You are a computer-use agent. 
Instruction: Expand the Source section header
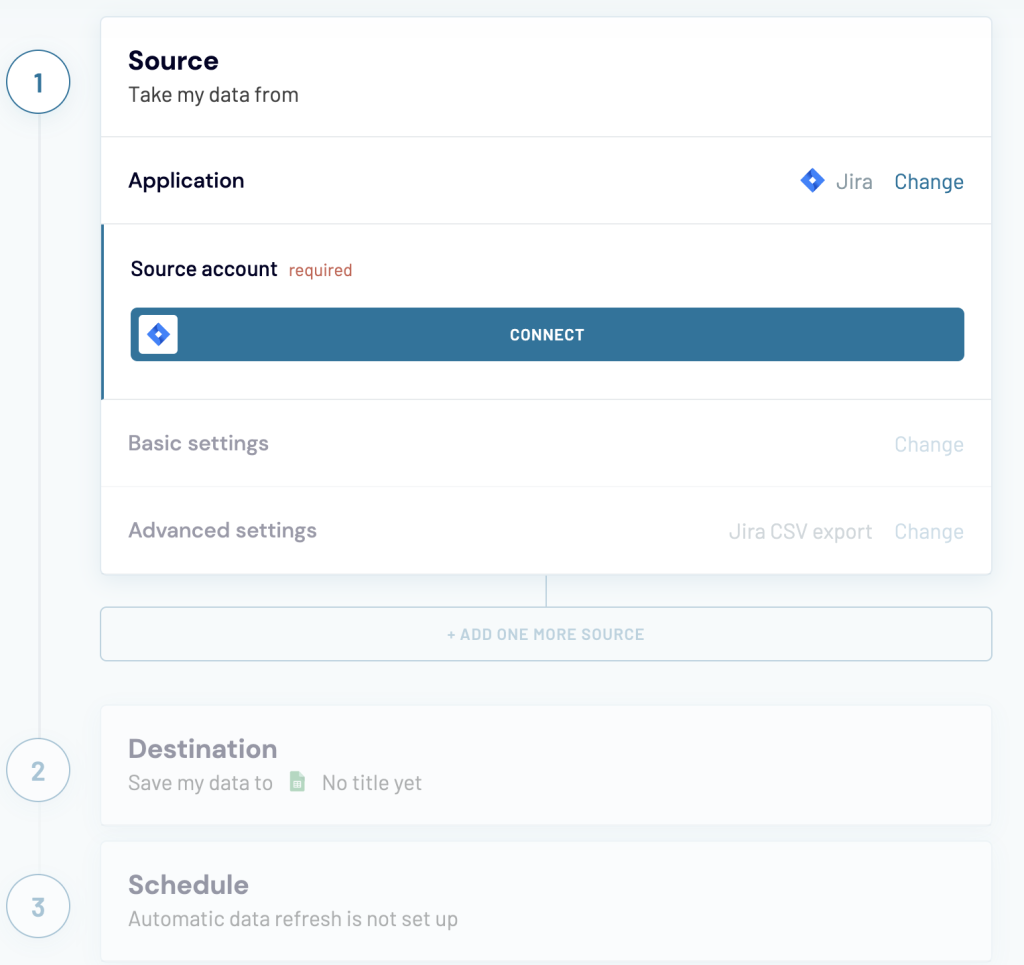173,61
